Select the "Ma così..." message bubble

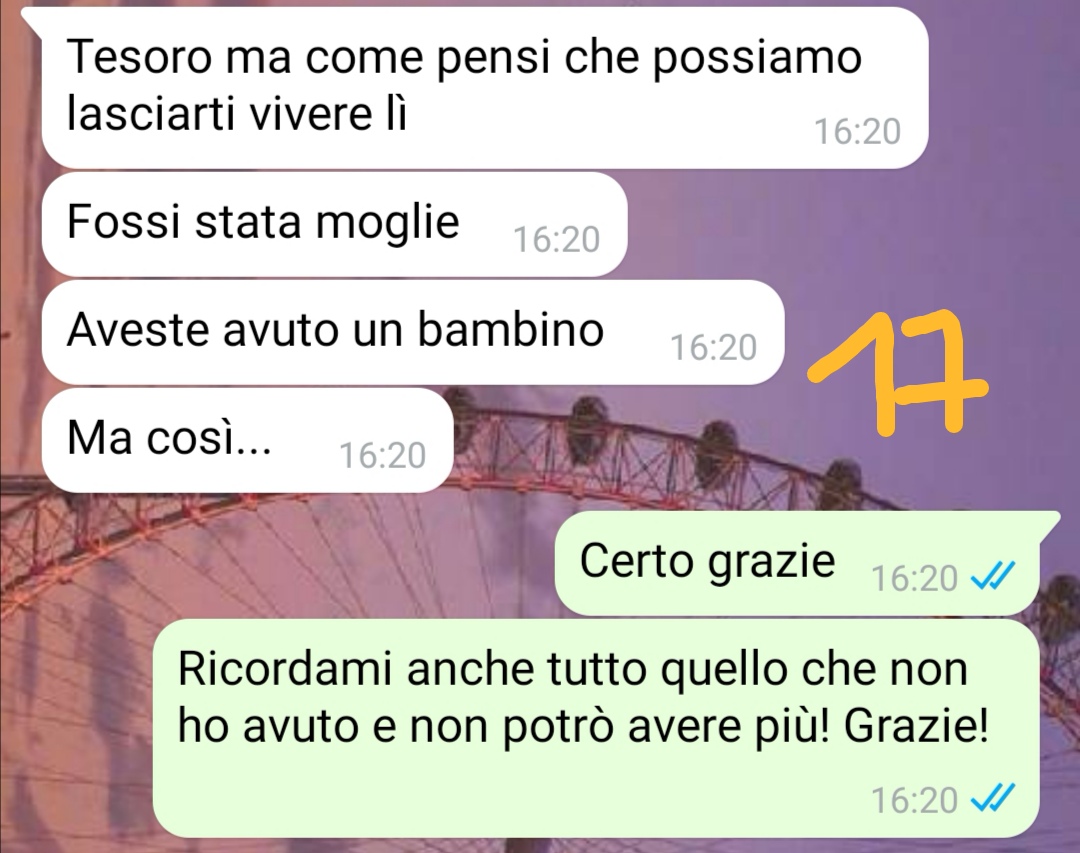(247, 440)
